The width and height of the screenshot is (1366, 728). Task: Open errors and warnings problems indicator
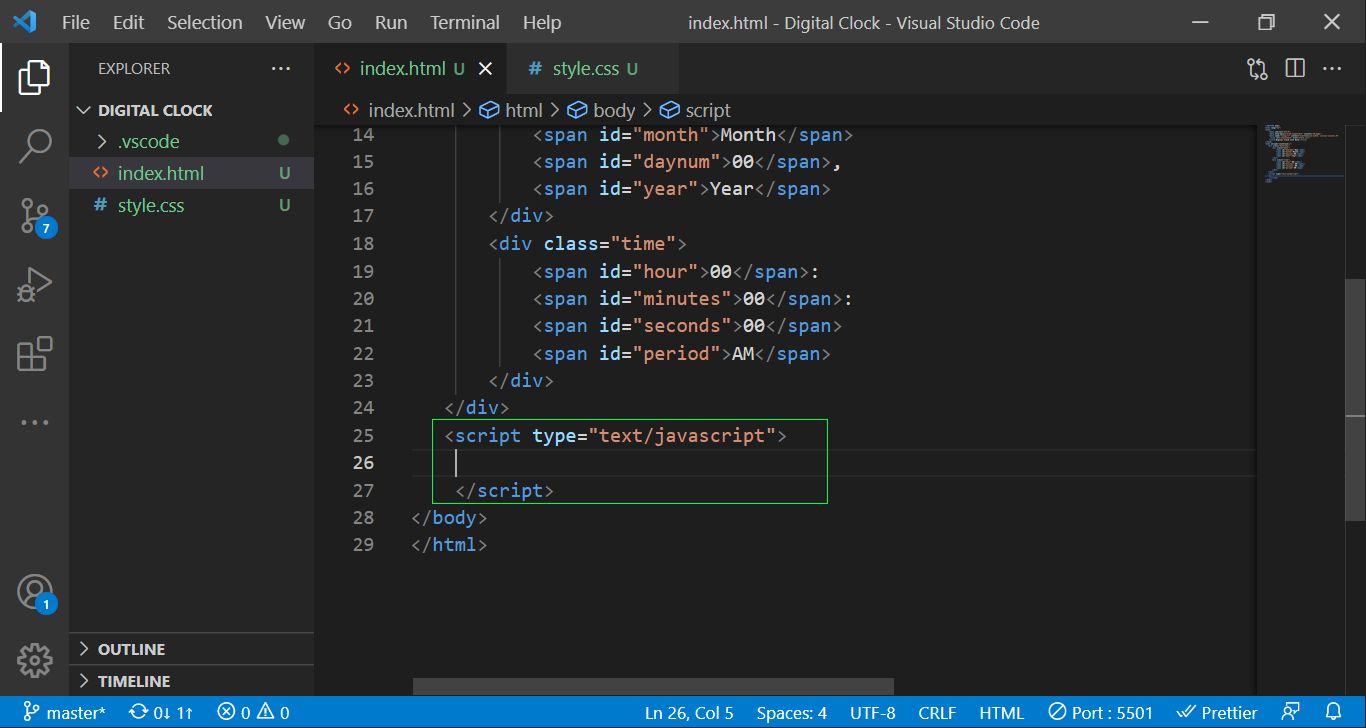click(x=253, y=713)
